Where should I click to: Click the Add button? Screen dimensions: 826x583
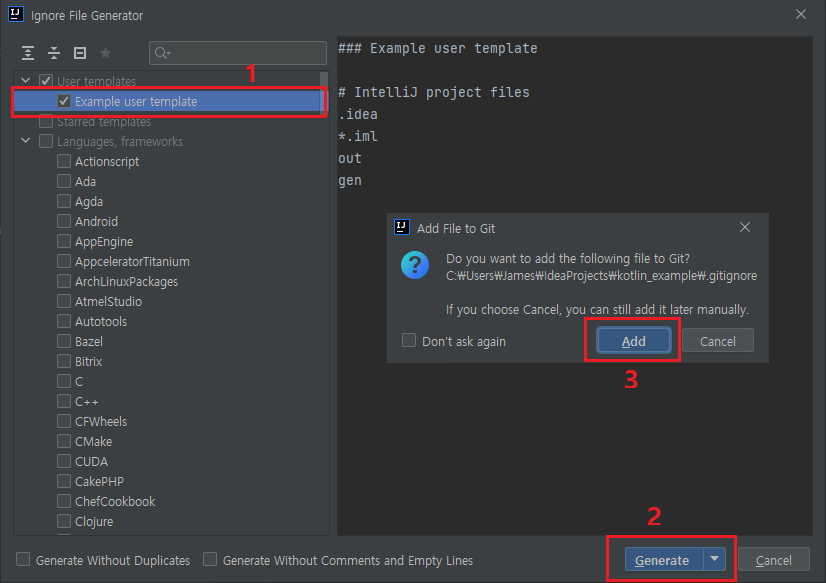(634, 341)
